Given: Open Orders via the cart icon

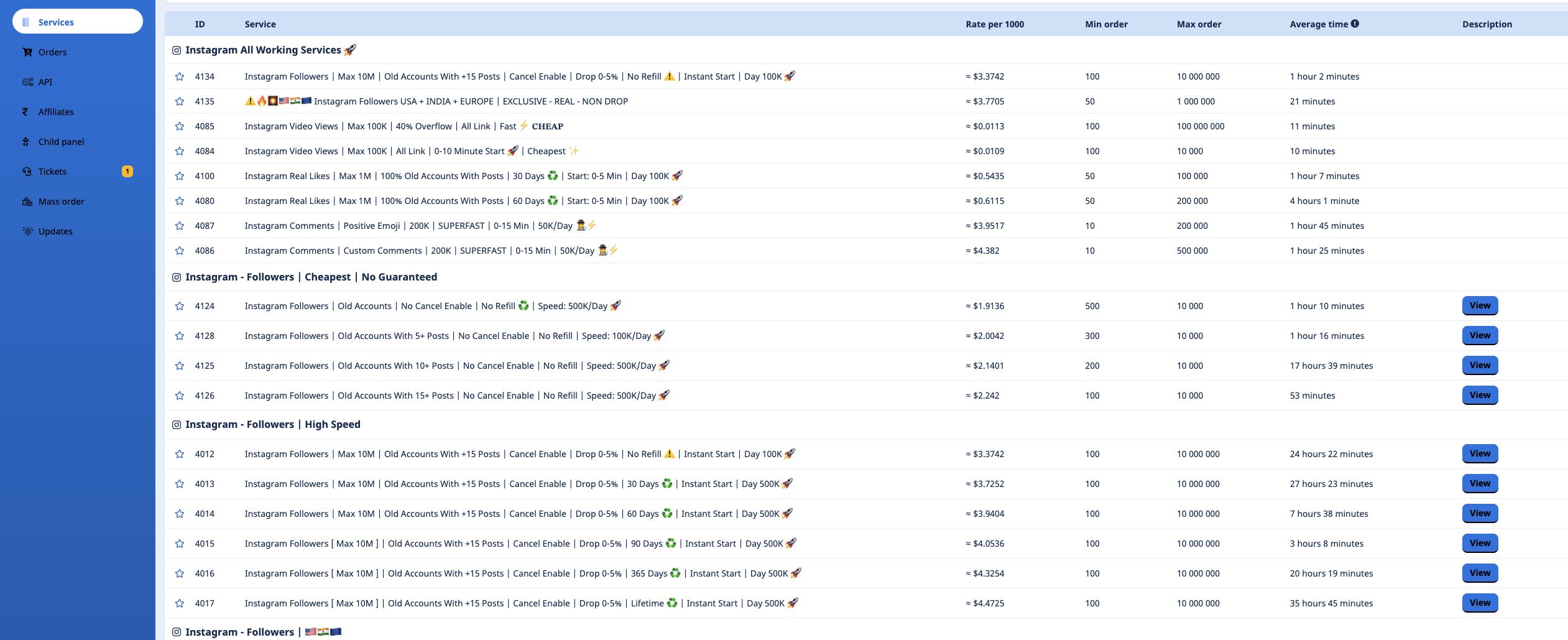Looking at the screenshot, I should (x=27, y=52).
